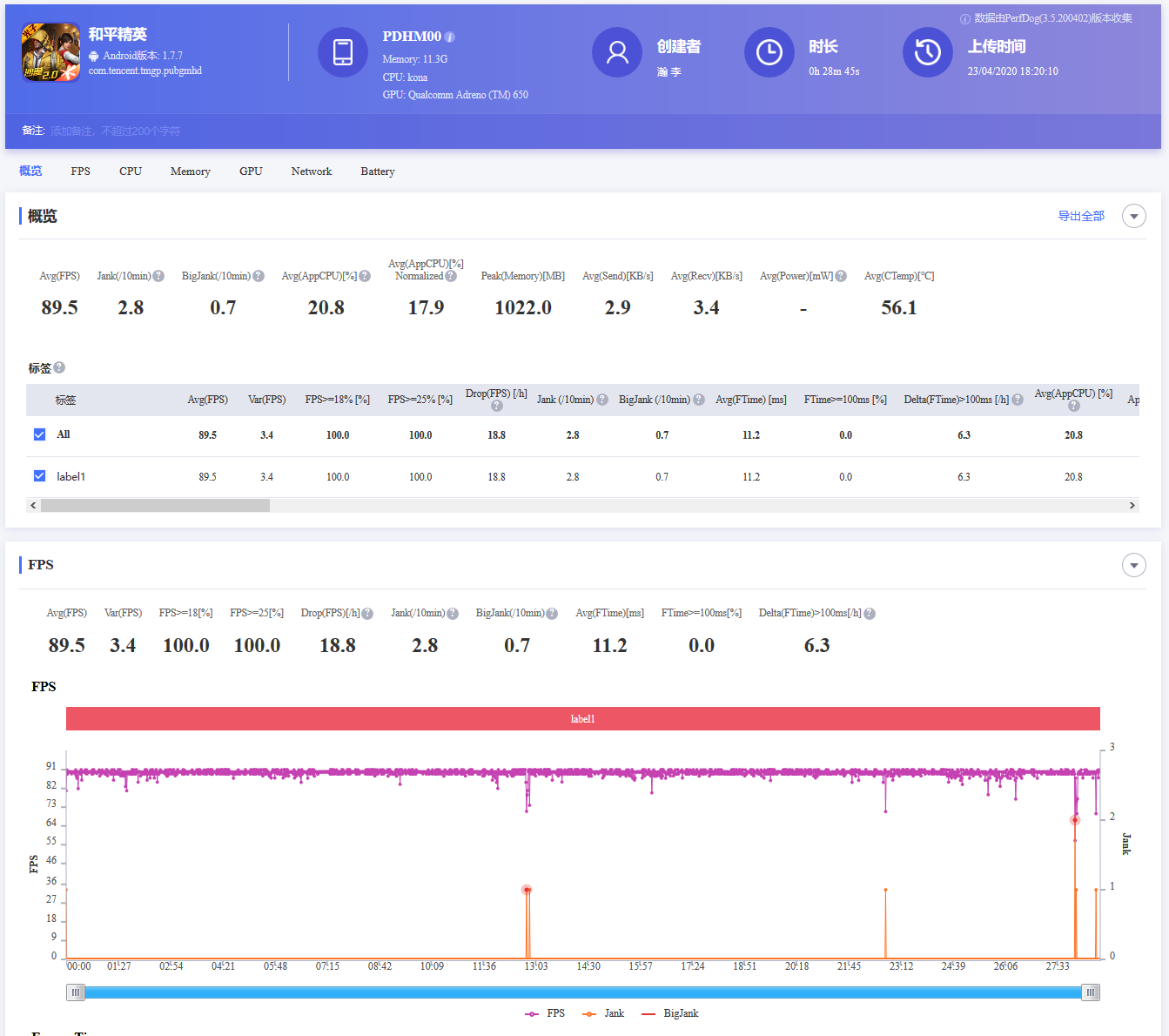Image resolution: width=1169 pixels, height=1036 pixels.
Task: Click the creator user profile icon
Action: (x=617, y=52)
